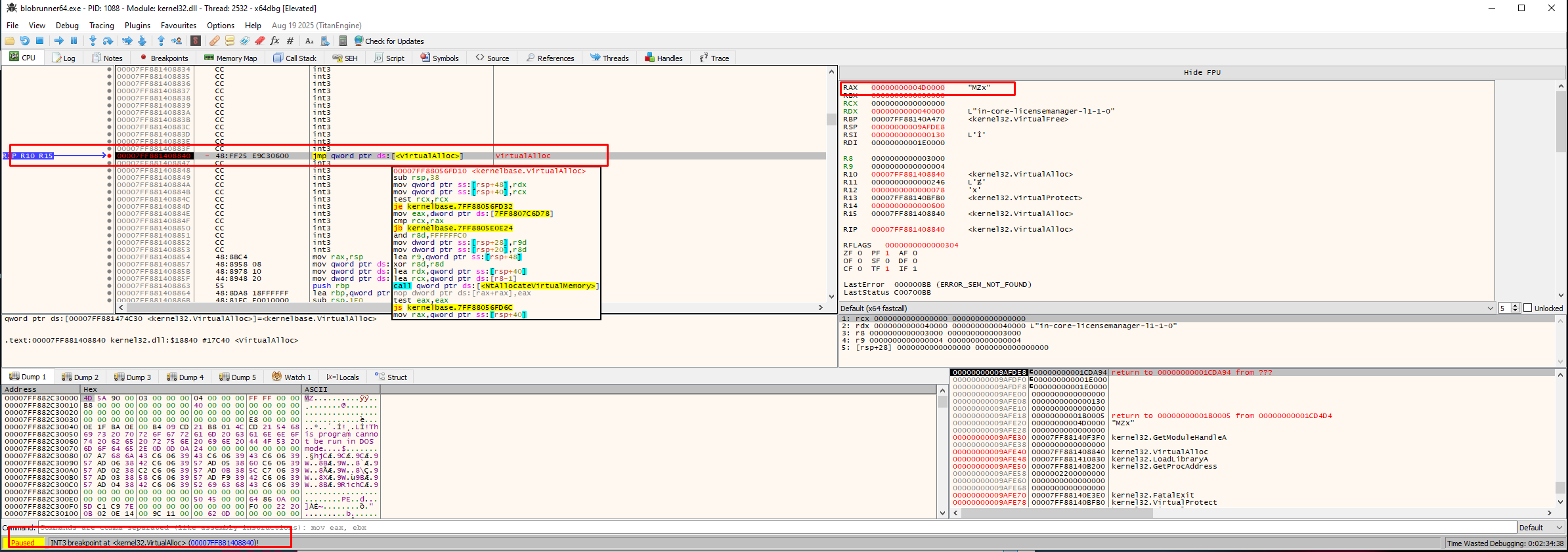Select the Struct tab
The width and height of the screenshot is (1568, 552).
(391, 377)
